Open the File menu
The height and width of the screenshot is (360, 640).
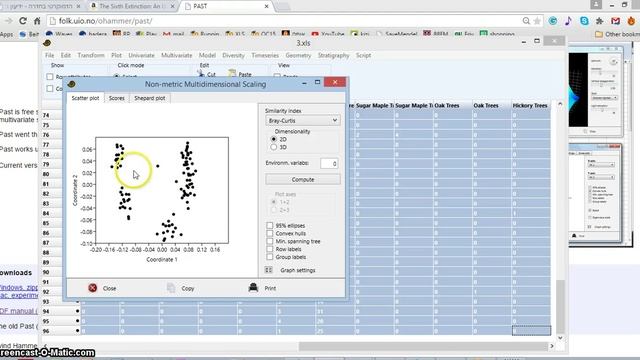pos(49,55)
